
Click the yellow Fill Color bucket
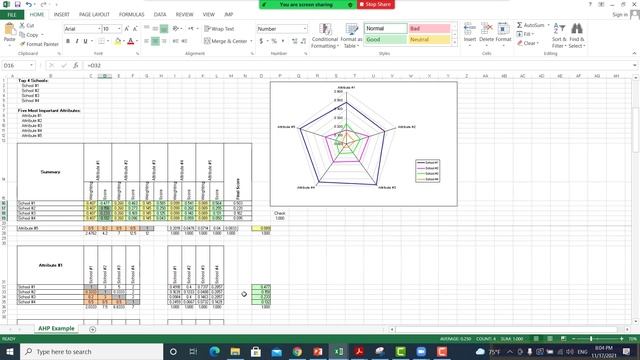[118, 41]
